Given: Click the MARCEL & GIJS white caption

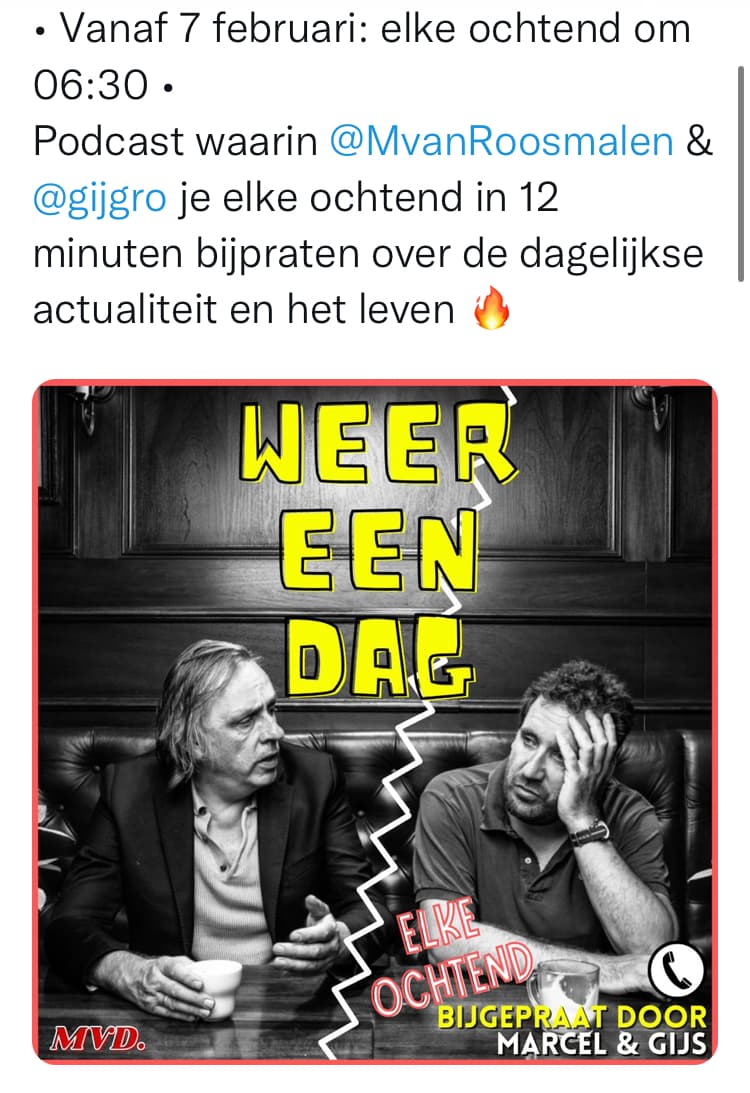Looking at the screenshot, I should [x=602, y=1044].
